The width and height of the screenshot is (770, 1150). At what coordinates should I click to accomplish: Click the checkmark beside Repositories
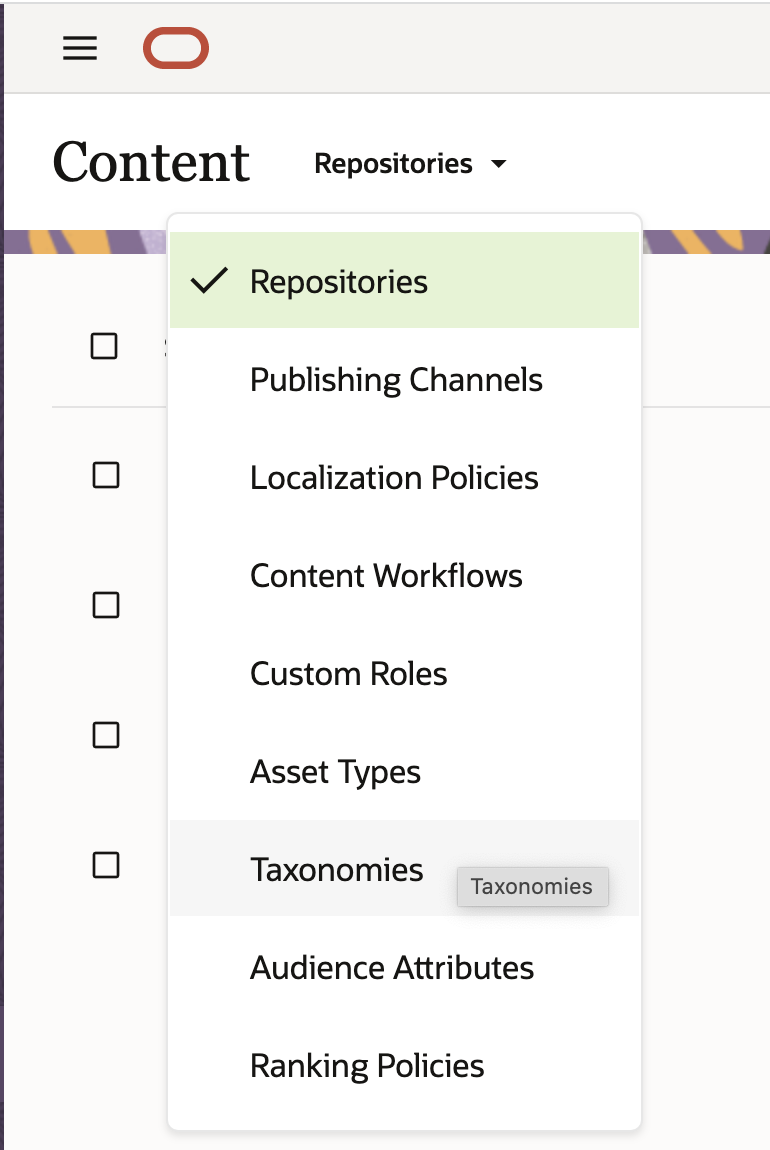tap(208, 282)
